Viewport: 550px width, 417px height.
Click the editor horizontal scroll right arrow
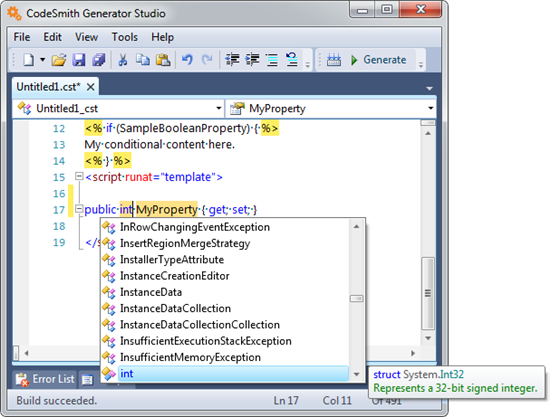tap(413, 353)
